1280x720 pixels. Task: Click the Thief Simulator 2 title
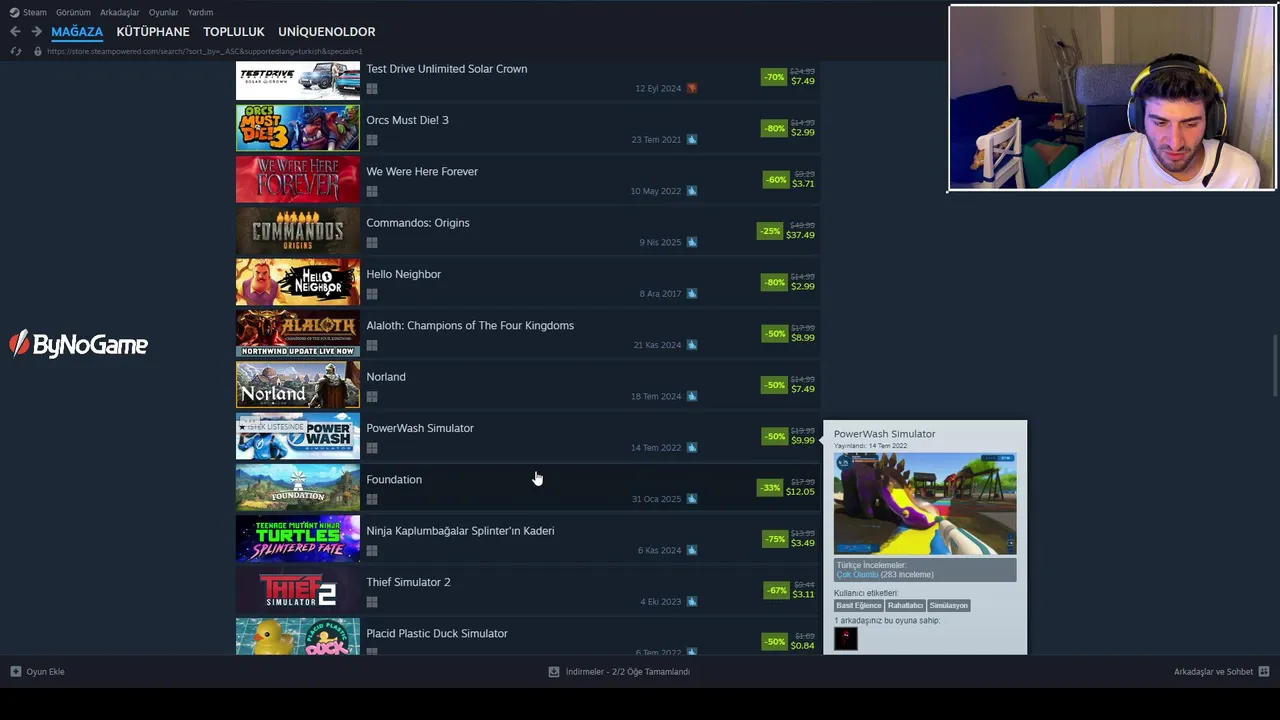pos(408,582)
